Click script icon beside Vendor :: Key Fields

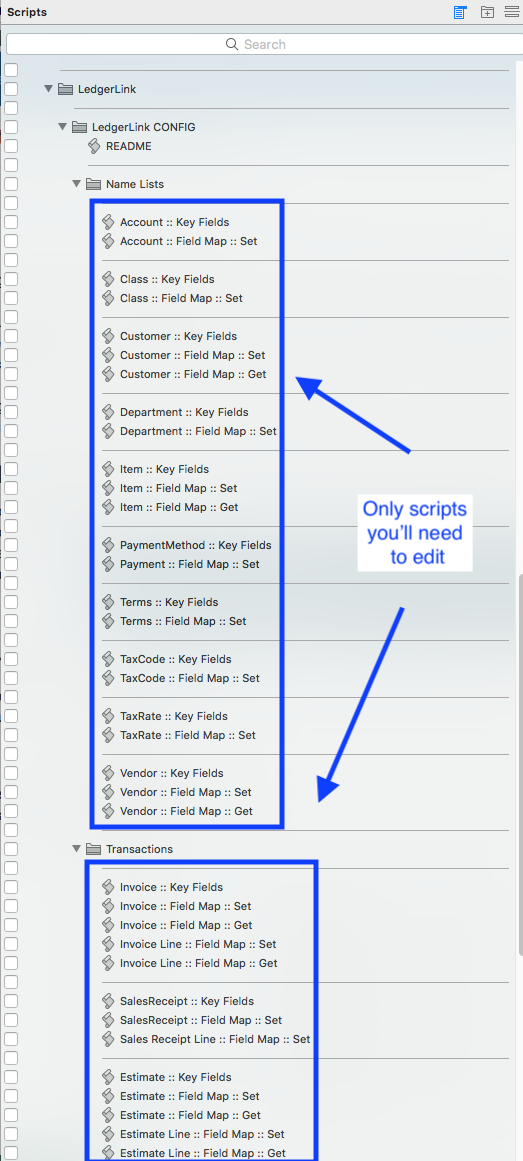coord(108,773)
